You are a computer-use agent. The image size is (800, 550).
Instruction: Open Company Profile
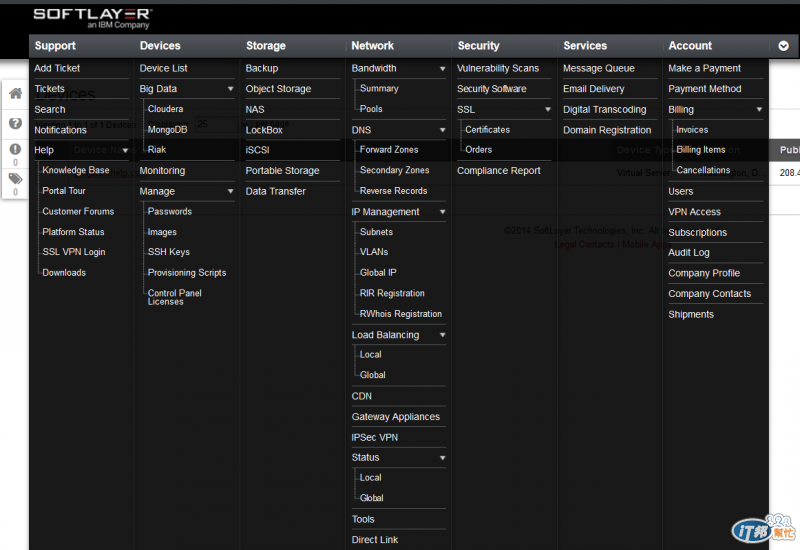click(x=704, y=273)
